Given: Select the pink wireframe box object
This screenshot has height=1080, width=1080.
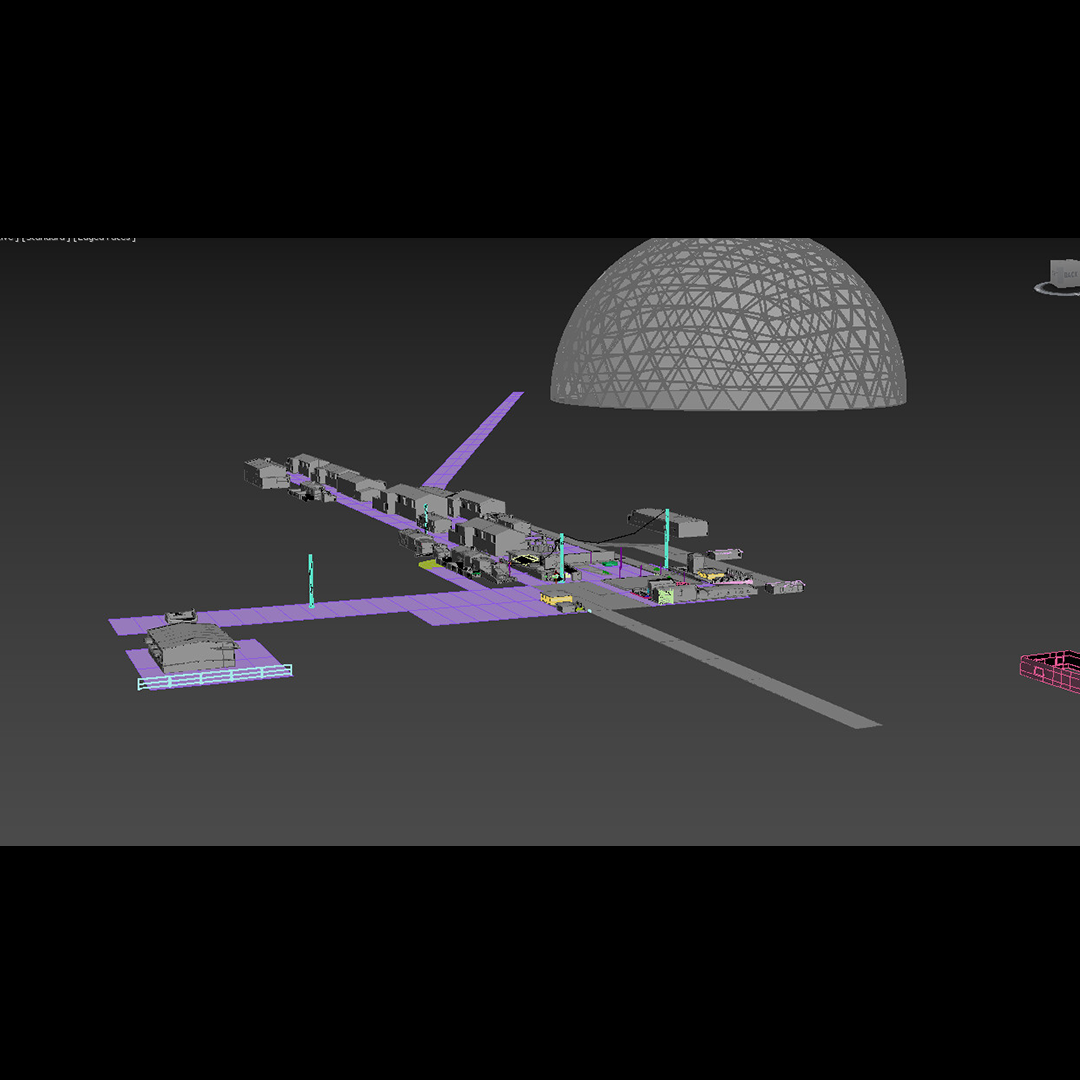Looking at the screenshot, I should click(1052, 670).
